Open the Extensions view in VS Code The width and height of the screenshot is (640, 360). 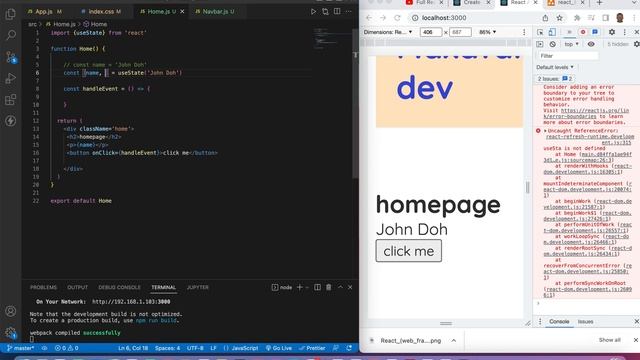tap(11, 100)
